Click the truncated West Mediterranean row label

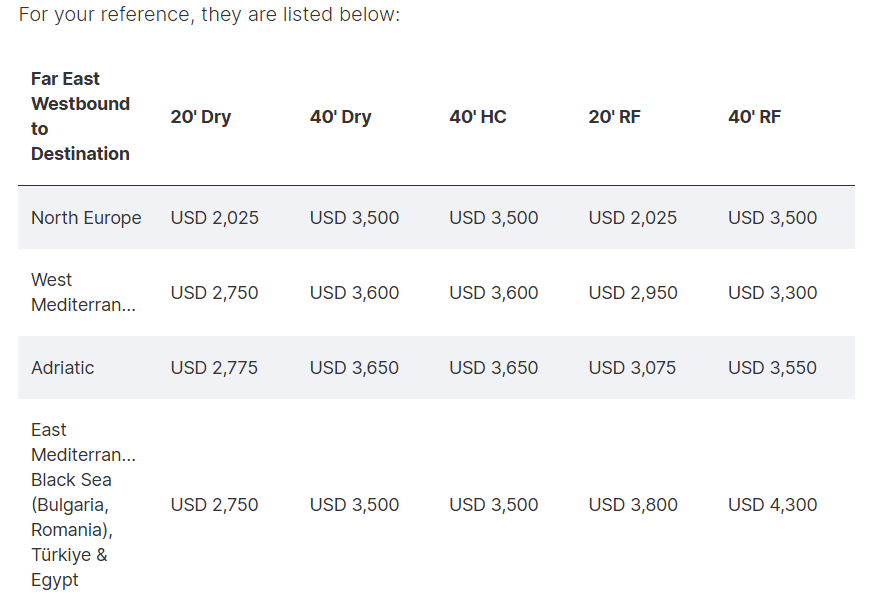point(83,293)
